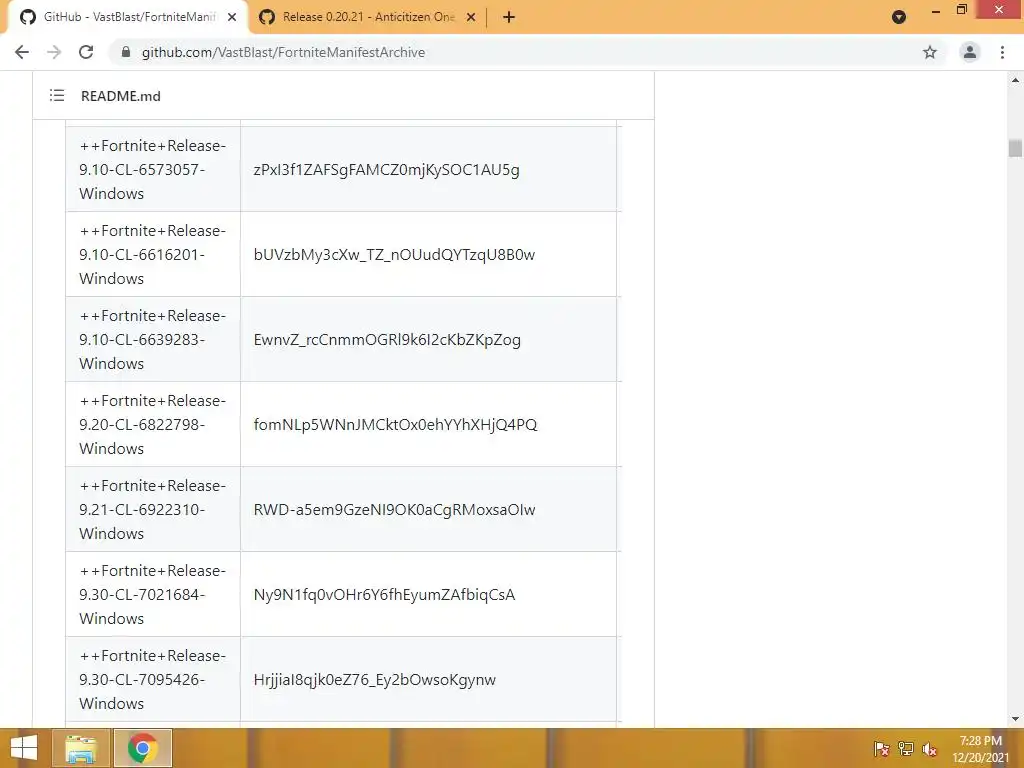Click the Chrome taskbar icon
1024x768 pixels.
[142, 748]
